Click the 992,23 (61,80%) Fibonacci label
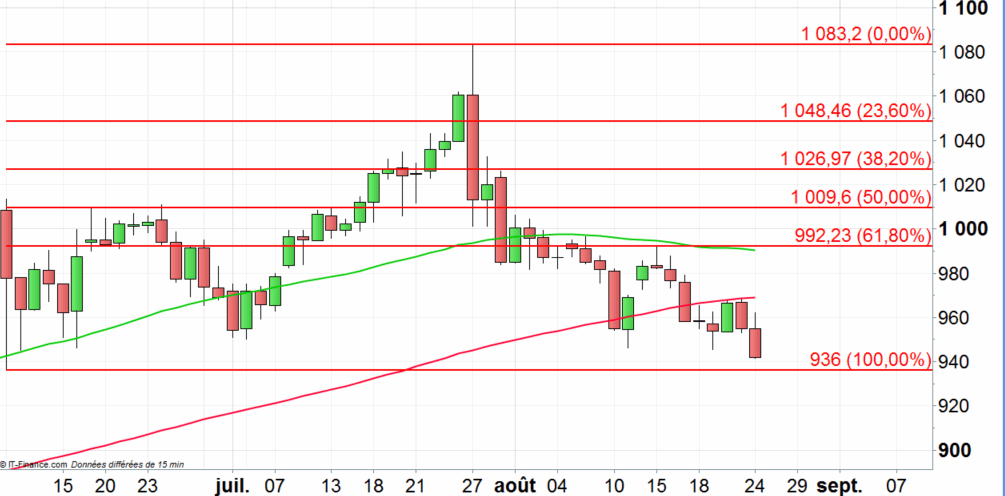Image resolution: width=1005 pixels, height=496 pixels. 862,236
